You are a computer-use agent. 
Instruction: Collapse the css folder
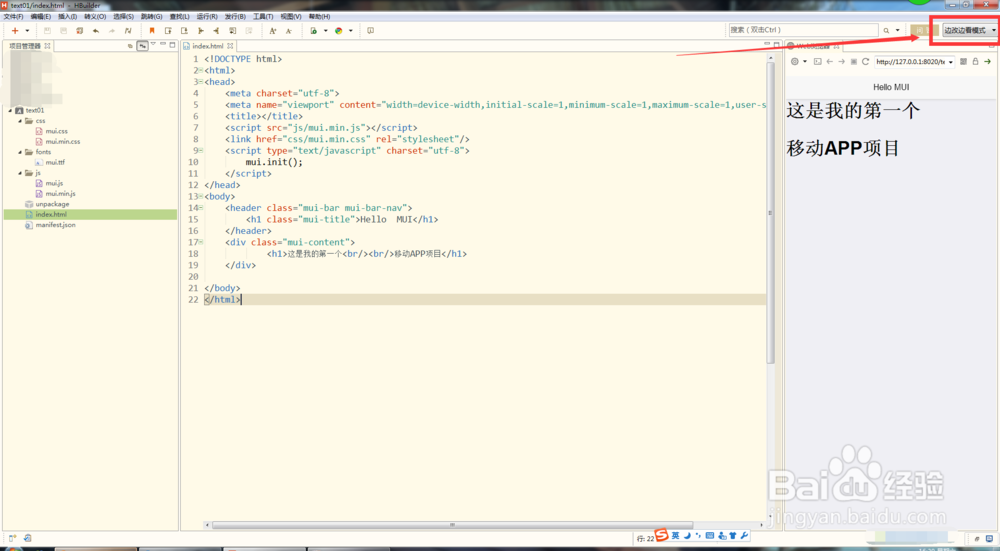point(20,121)
